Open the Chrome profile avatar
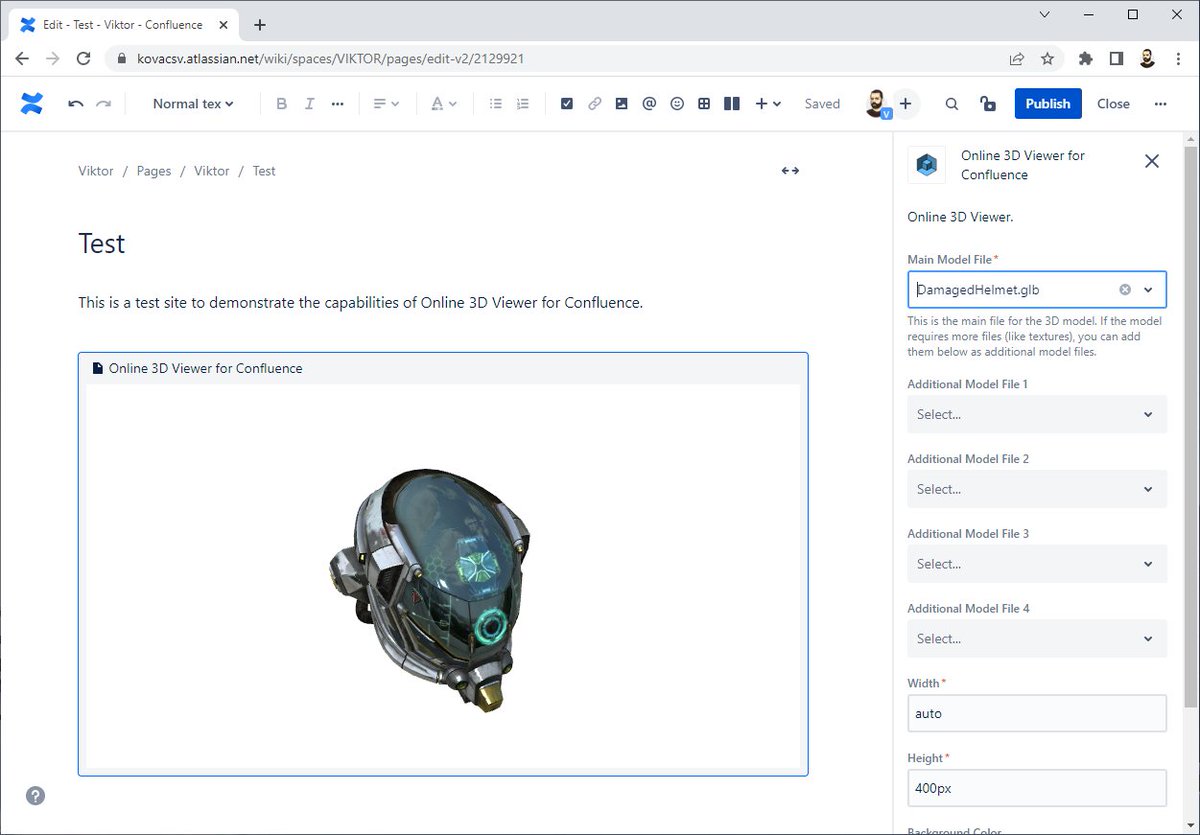Screen dimensions: 1200x835 click(1147, 58)
